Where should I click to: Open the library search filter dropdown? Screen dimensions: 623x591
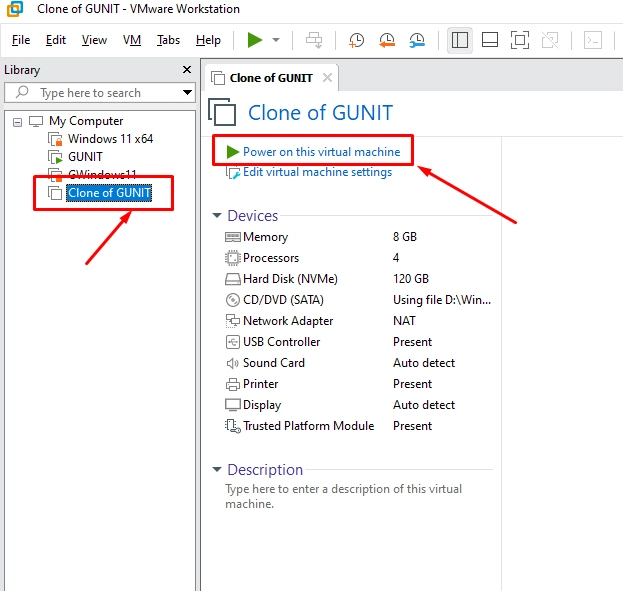tap(187, 93)
